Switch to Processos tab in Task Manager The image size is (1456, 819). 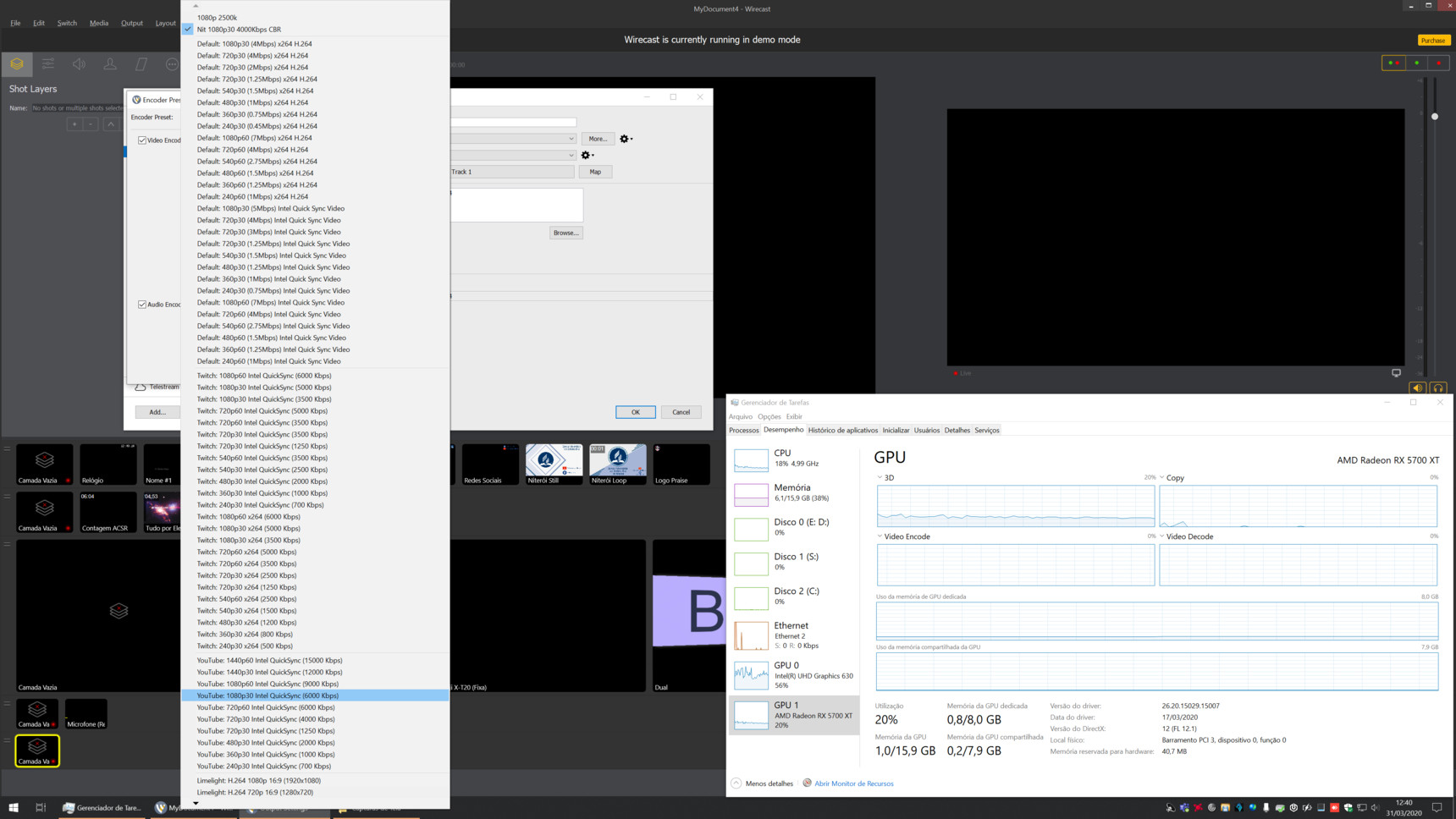744,431
